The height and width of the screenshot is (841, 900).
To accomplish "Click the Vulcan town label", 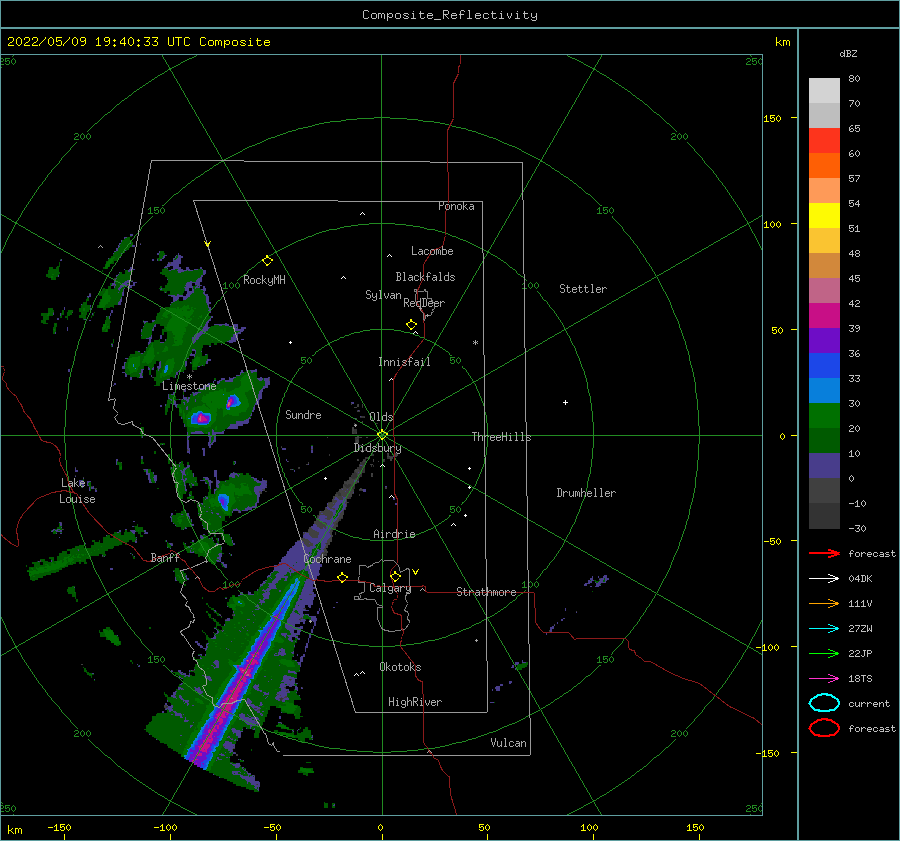I will tap(509, 743).
